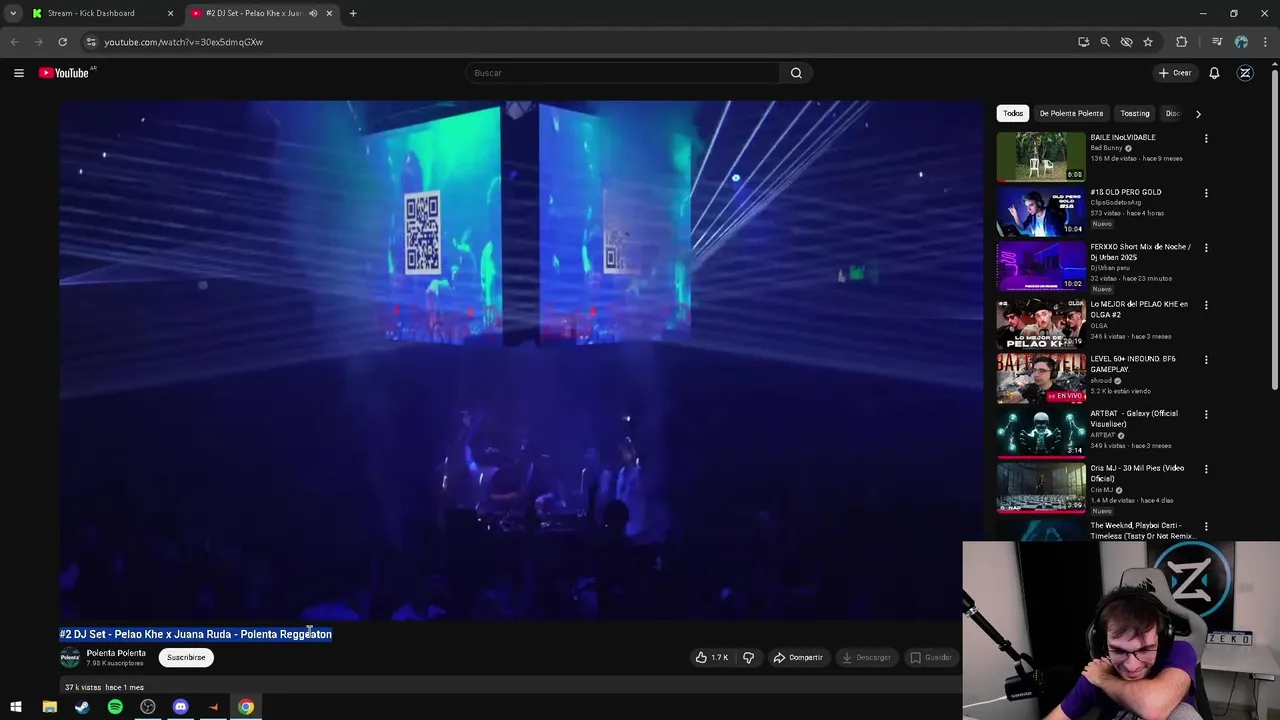
Task: Click the Chrome address bar URL
Action: (x=184, y=42)
